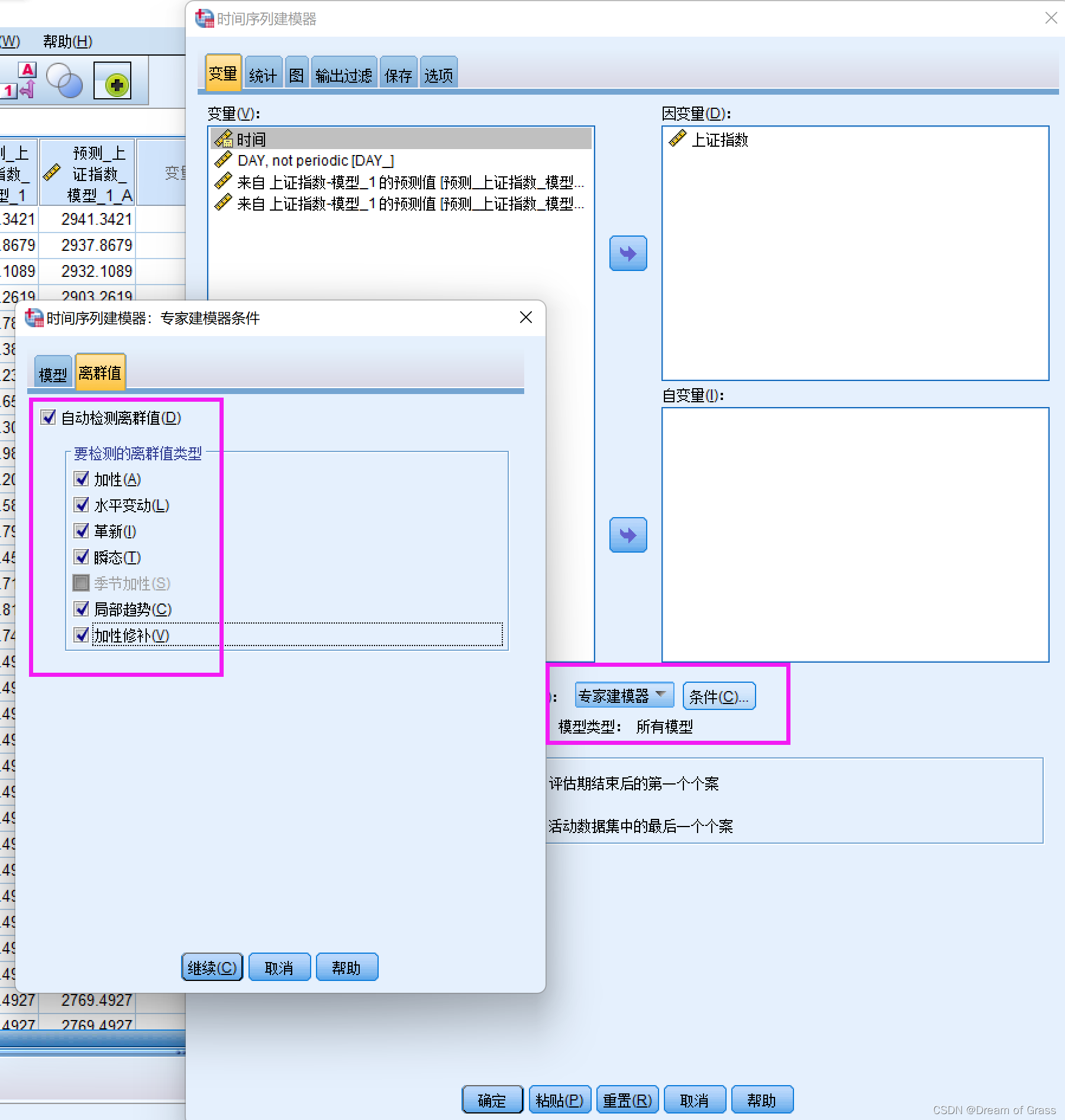1065x1120 pixels.
Task: Select the DAY, not periodic [DAY_] variable
Action: pos(401,160)
